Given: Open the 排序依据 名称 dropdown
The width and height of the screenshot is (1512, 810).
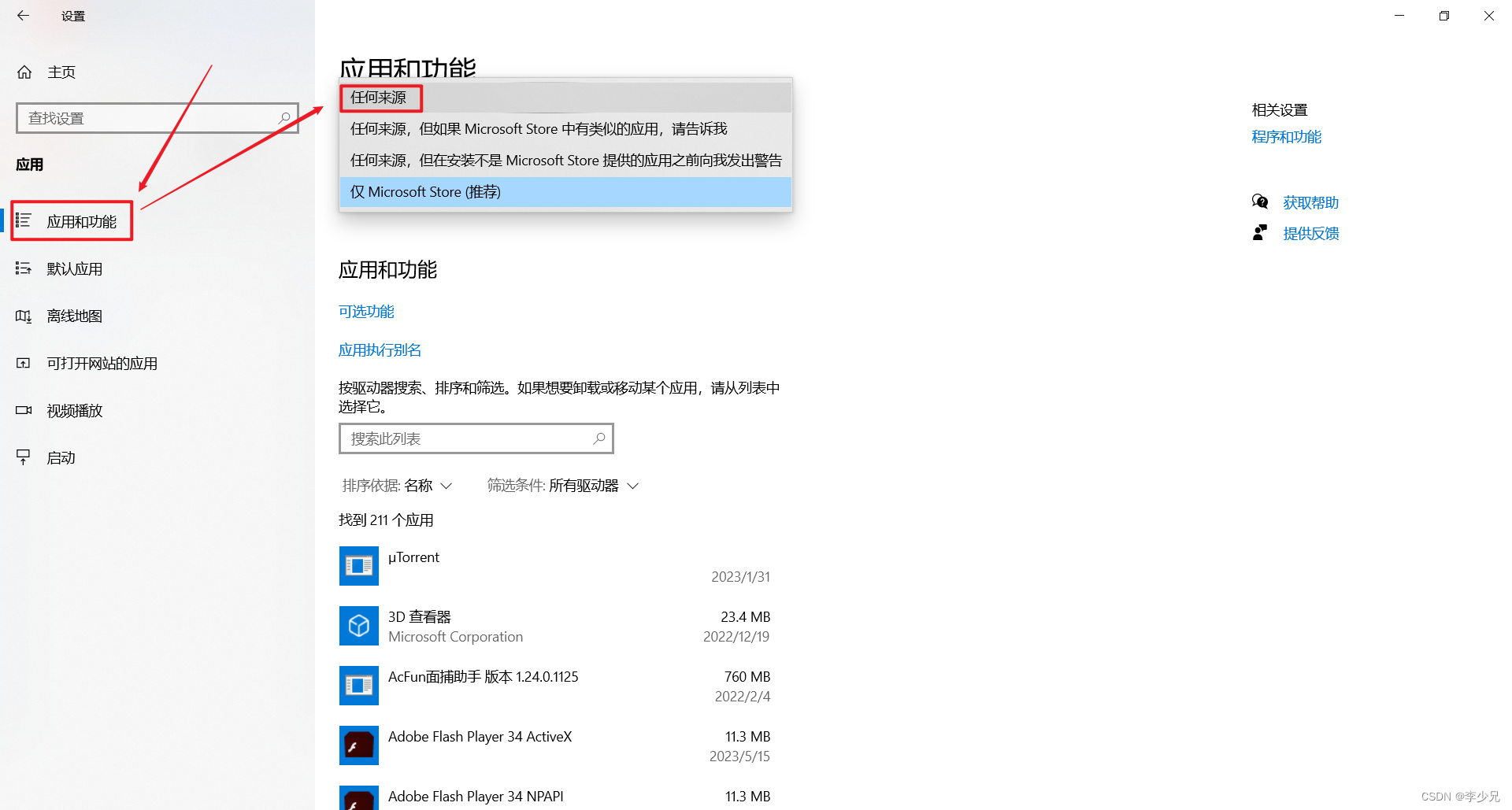Looking at the screenshot, I should (x=398, y=486).
